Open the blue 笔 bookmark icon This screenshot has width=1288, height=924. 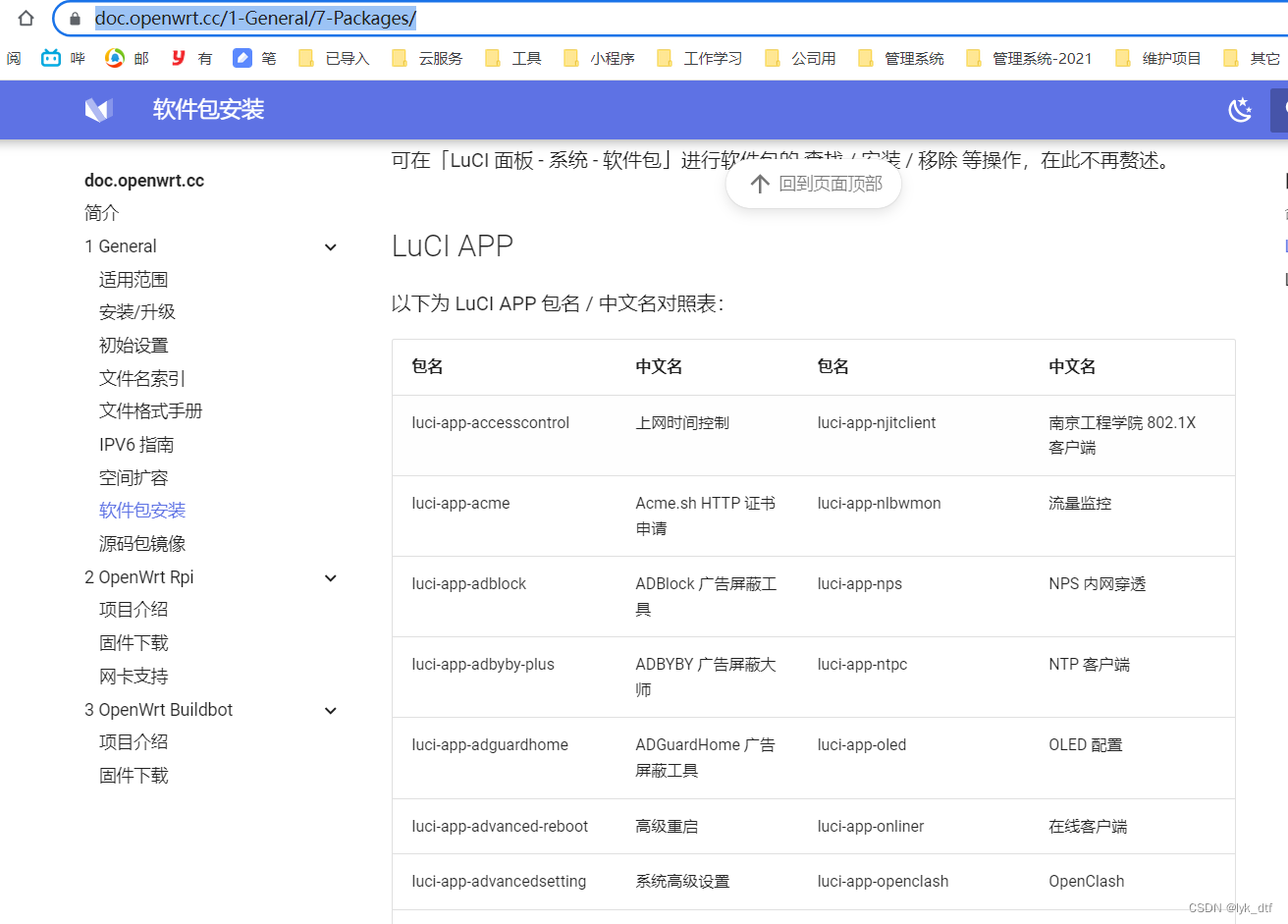242,58
